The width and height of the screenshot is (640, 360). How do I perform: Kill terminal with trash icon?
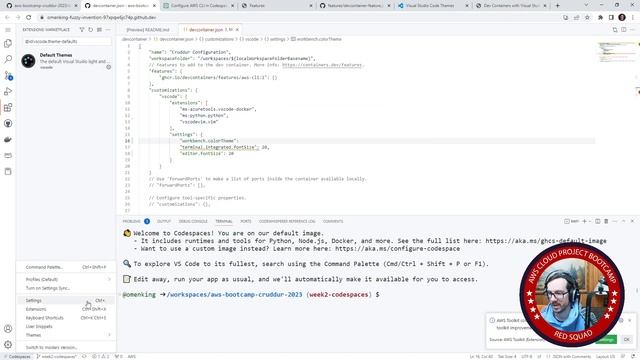pyautogui.click(x=606, y=221)
